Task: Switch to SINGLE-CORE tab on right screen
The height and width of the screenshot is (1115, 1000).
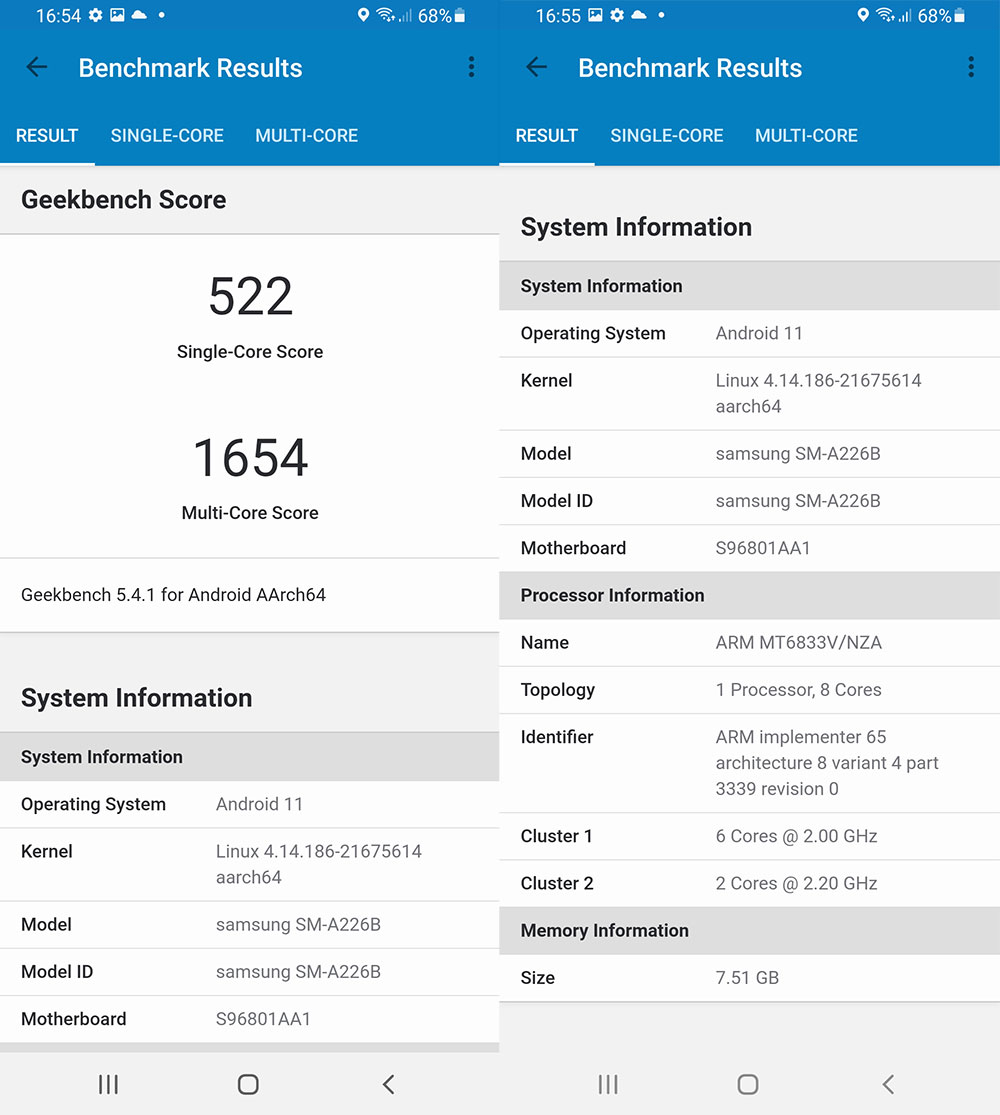Action: (x=667, y=136)
